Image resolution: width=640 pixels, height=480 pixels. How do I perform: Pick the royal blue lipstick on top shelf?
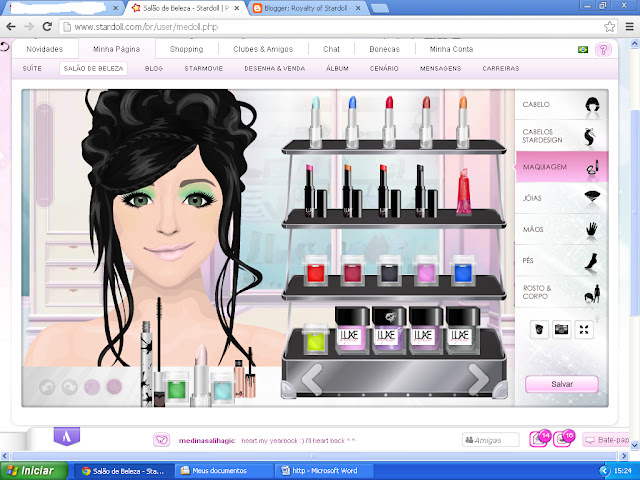click(x=352, y=122)
